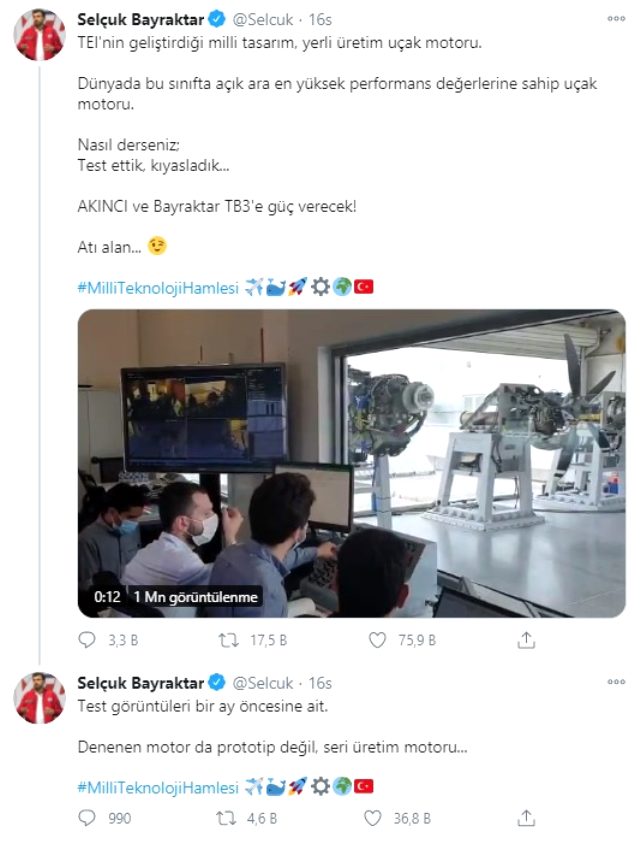Open Selçuk Bayraktar's avatar on second tweet
Viewport: 640px width, 843px height.
click(x=40, y=698)
